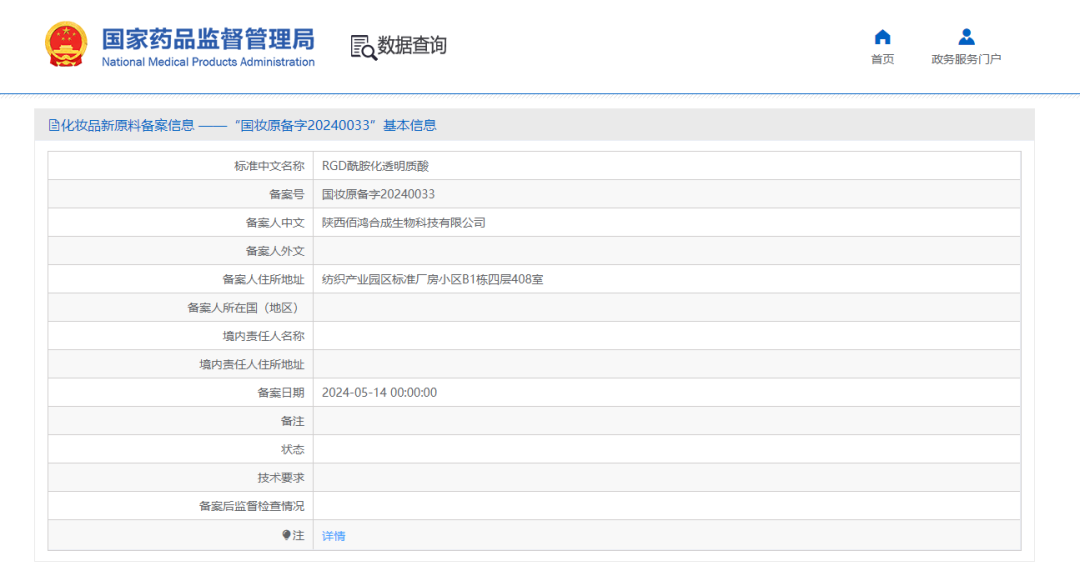Click the 备案人外文 label
This screenshot has height=586, width=1080.
click(275, 251)
